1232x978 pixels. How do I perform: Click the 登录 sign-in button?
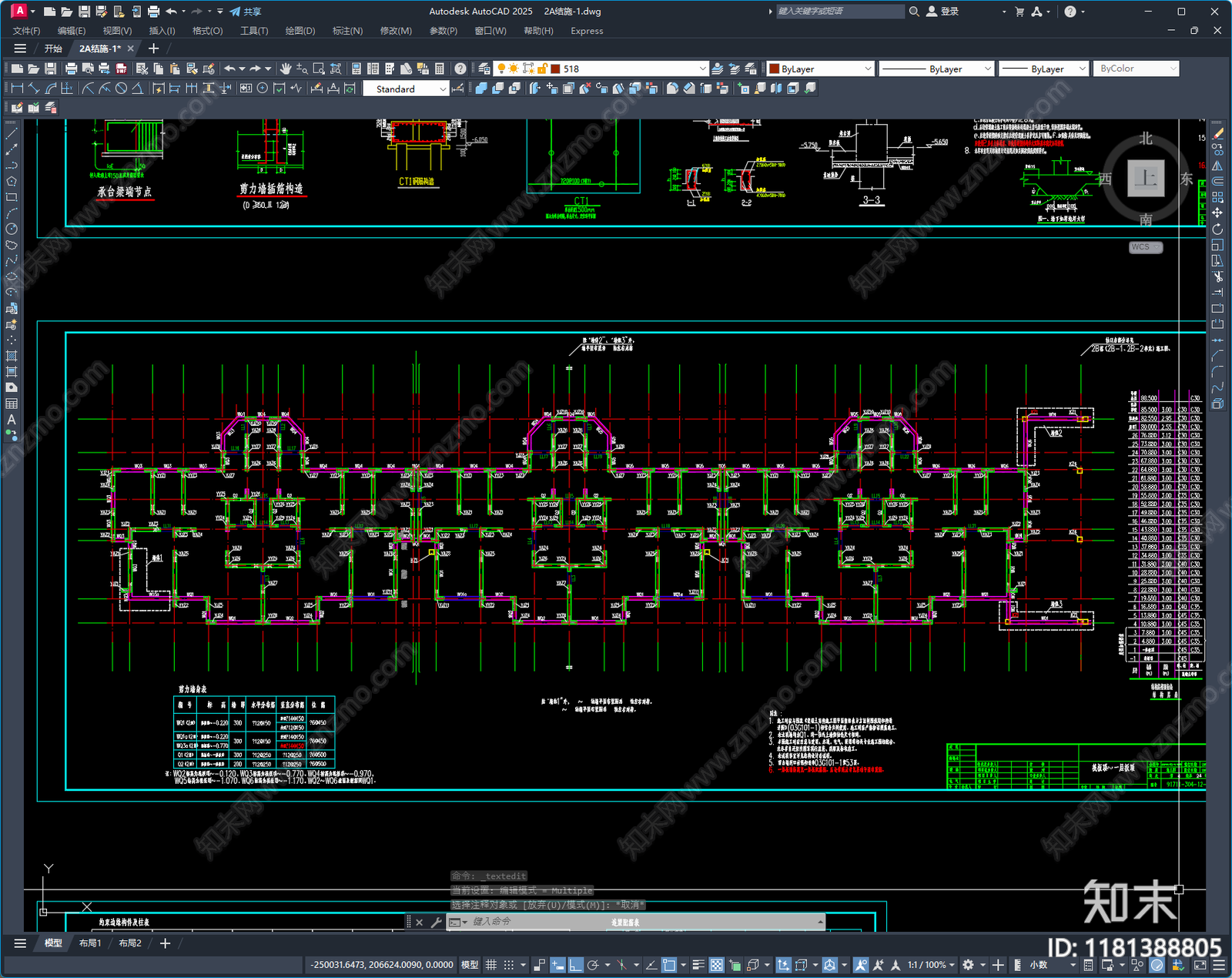pyautogui.click(x=943, y=12)
